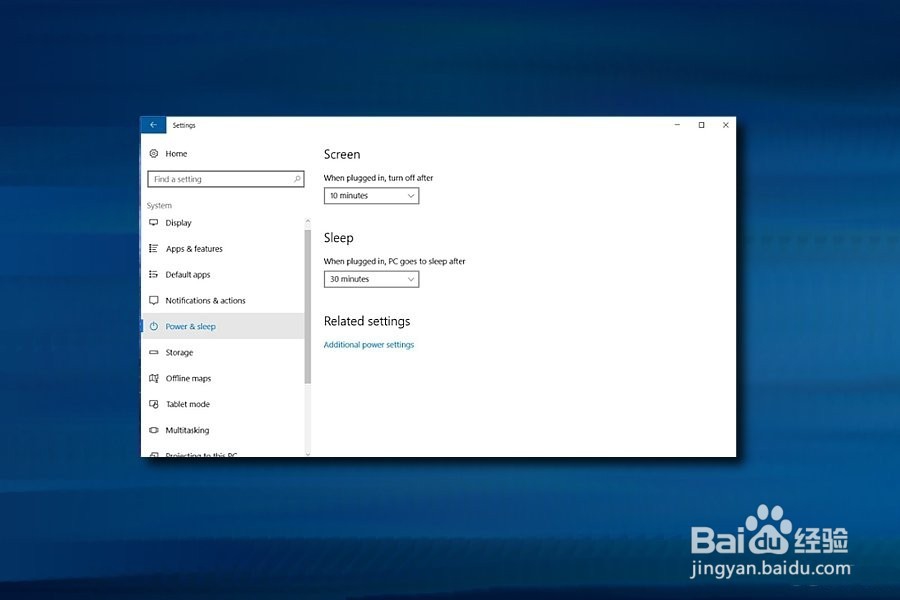
Task: Click the Default apps icon
Action: pos(153,274)
